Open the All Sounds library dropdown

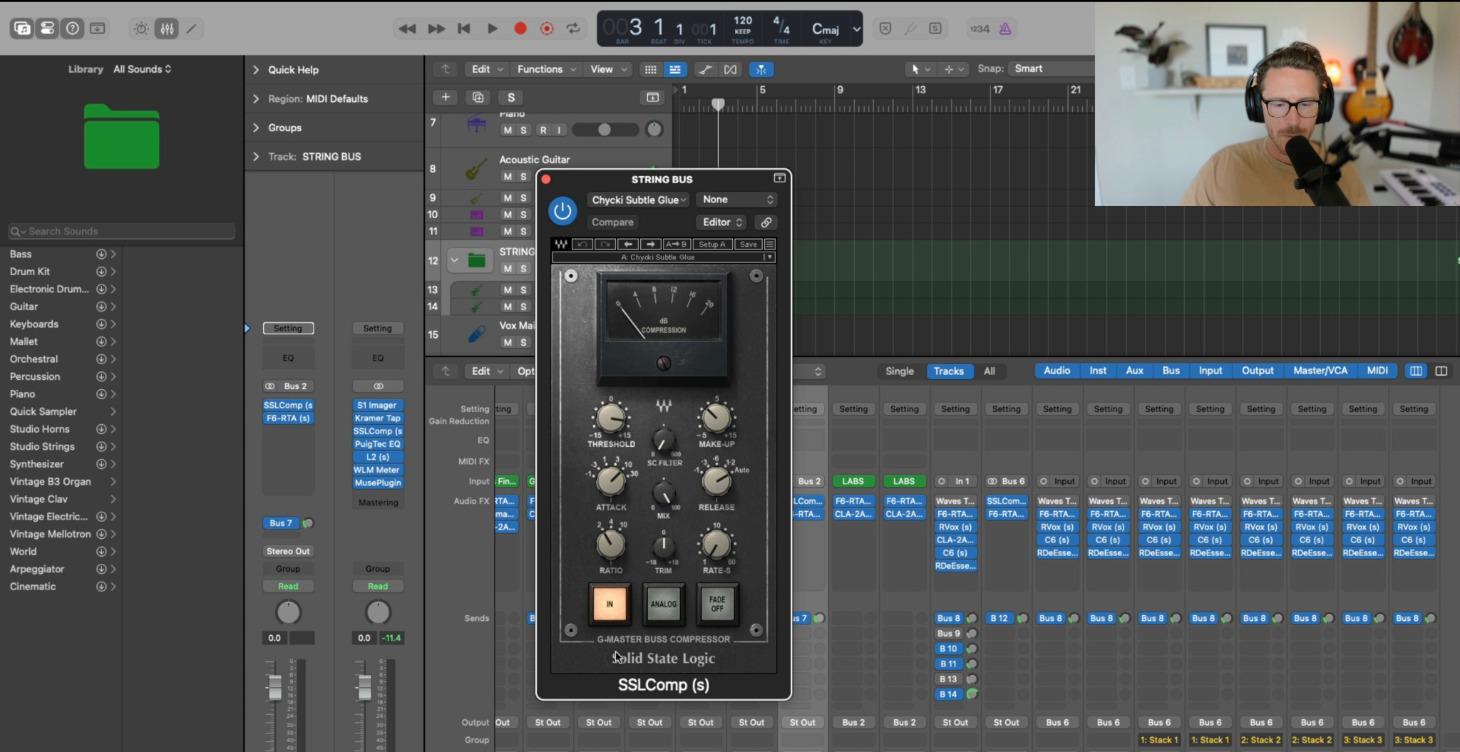(142, 69)
